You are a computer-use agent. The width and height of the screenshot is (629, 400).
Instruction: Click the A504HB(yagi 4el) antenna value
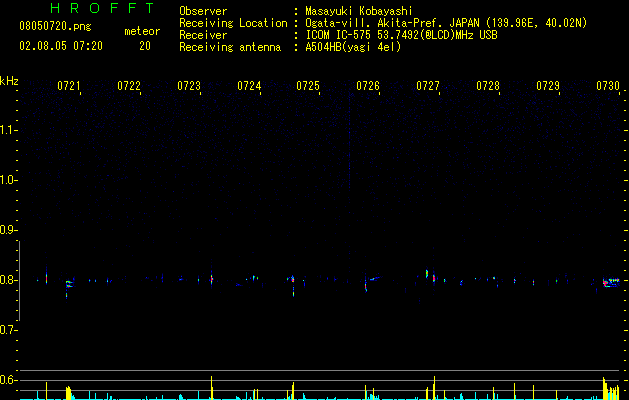pos(353,47)
